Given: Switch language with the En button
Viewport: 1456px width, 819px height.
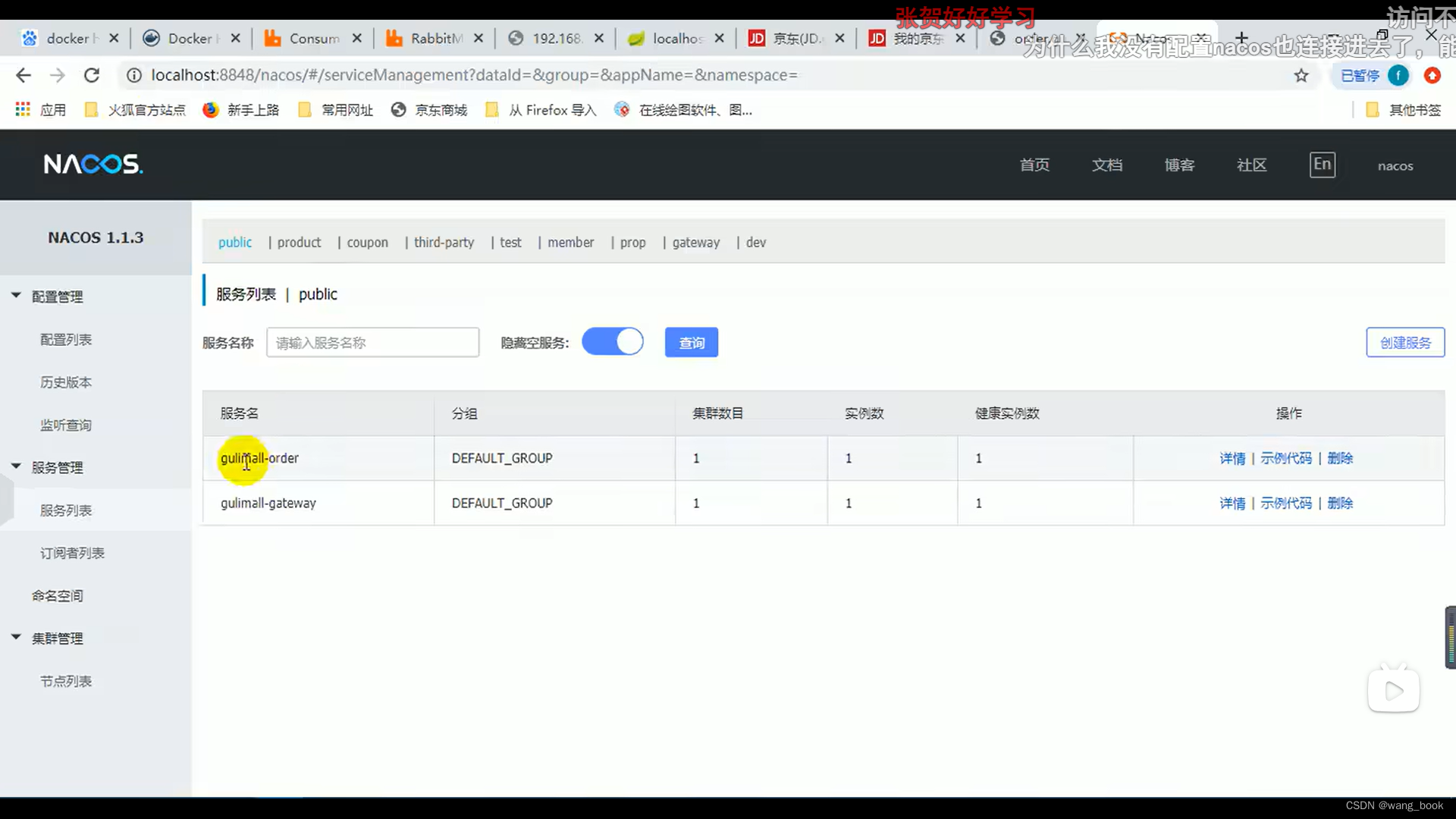Looking at the screenshot, I should coord(1322,165).
